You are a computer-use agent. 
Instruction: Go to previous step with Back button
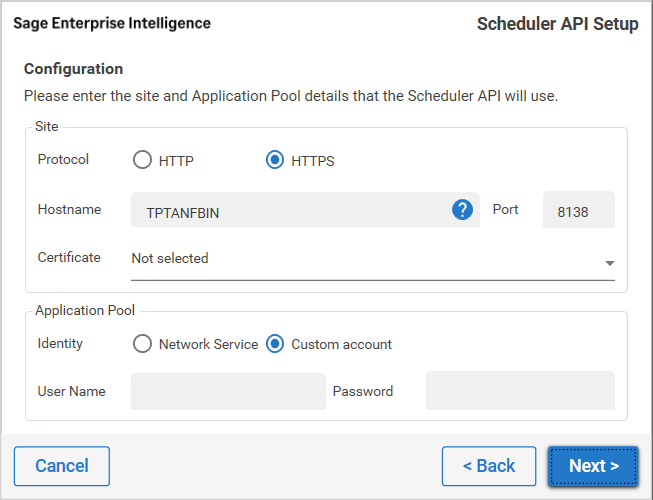(489, 466)
